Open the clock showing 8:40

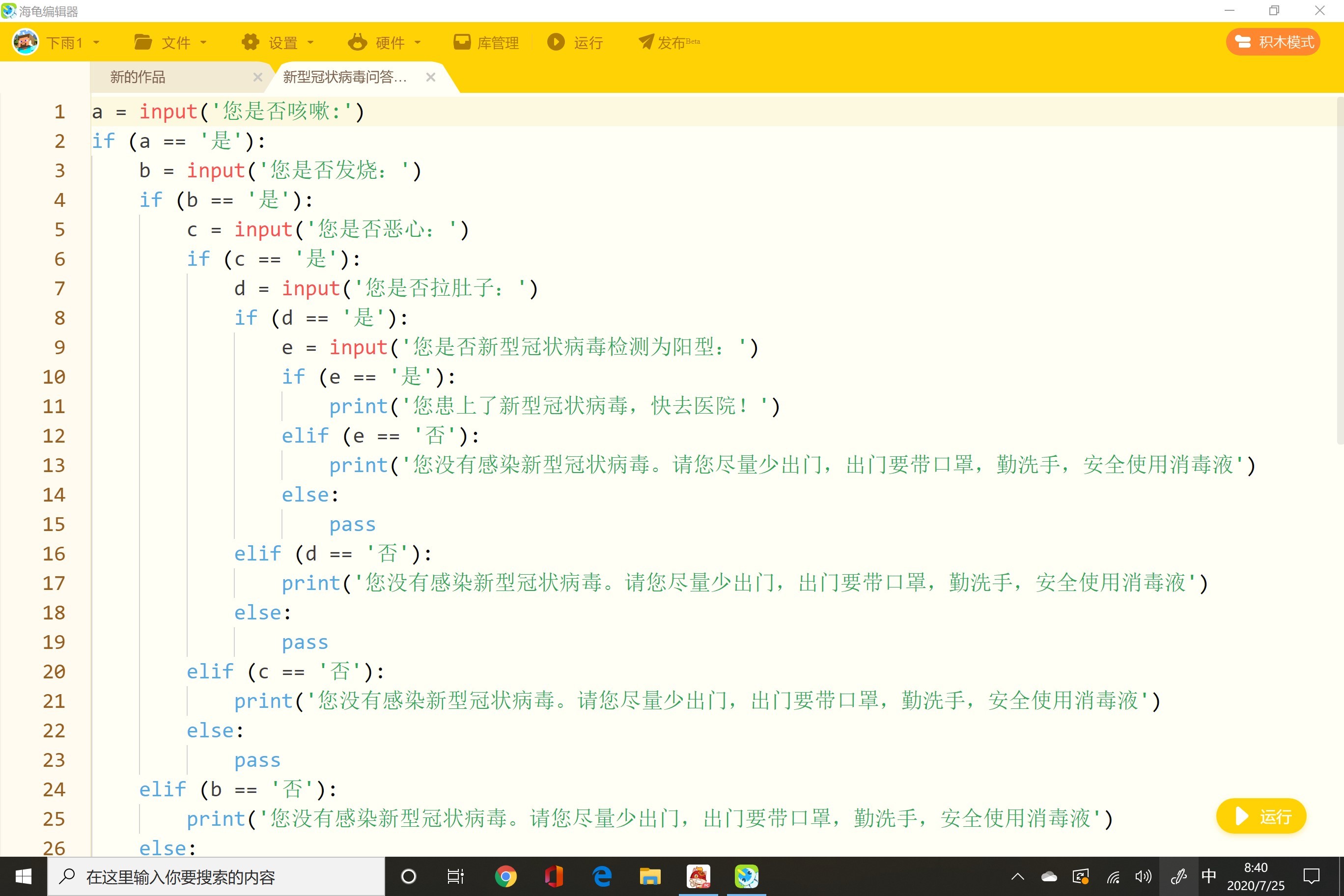click(x=1256, y=876)
